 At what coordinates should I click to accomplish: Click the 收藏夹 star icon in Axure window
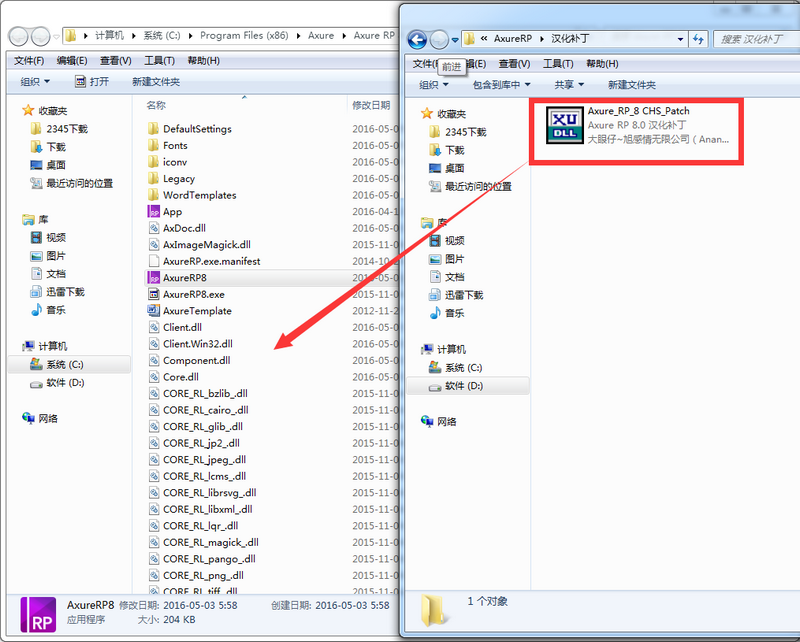tap(28, 110)
